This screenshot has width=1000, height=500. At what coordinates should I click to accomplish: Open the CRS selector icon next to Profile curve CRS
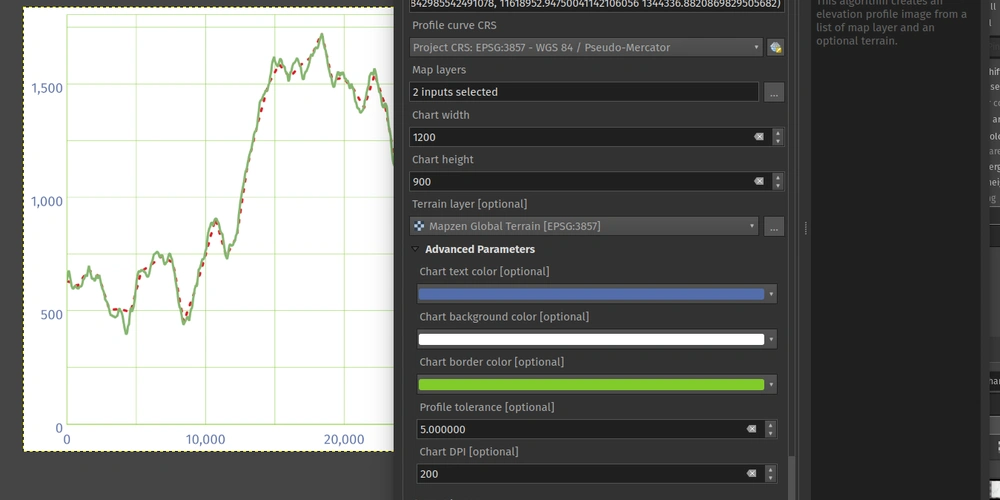(x=775, y=47)
